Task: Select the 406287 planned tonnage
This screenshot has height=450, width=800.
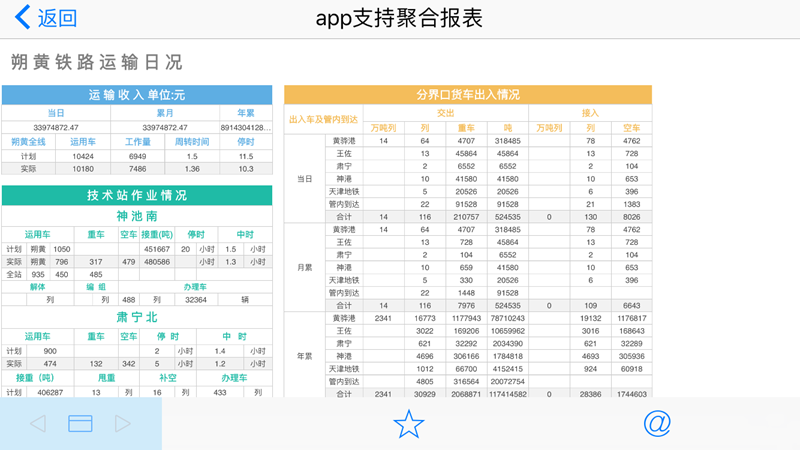Action: pyautogui.click(x=50, y=393)
